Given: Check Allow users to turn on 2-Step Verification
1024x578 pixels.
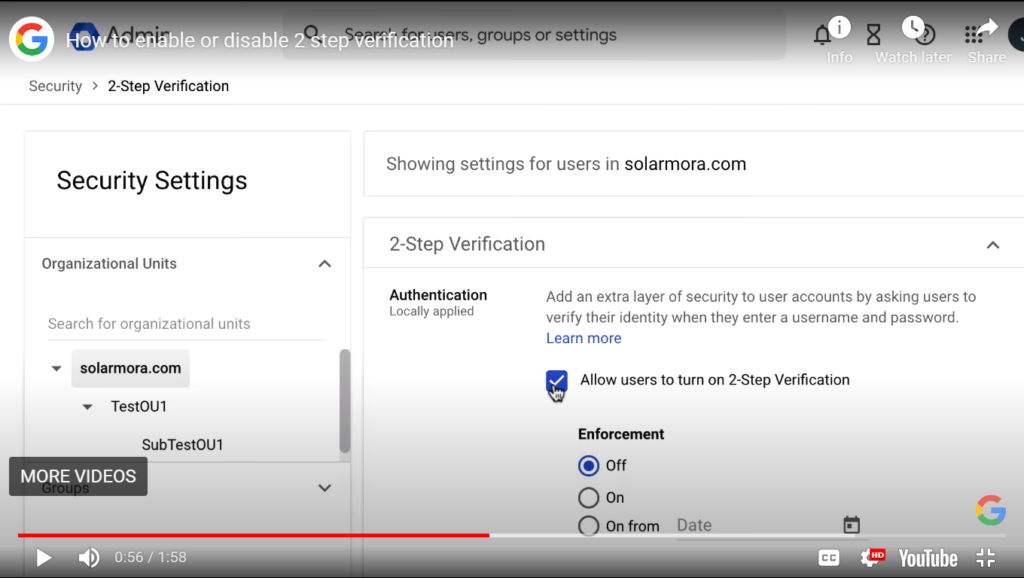Looking at the screenshot, I should click(556, 382).
